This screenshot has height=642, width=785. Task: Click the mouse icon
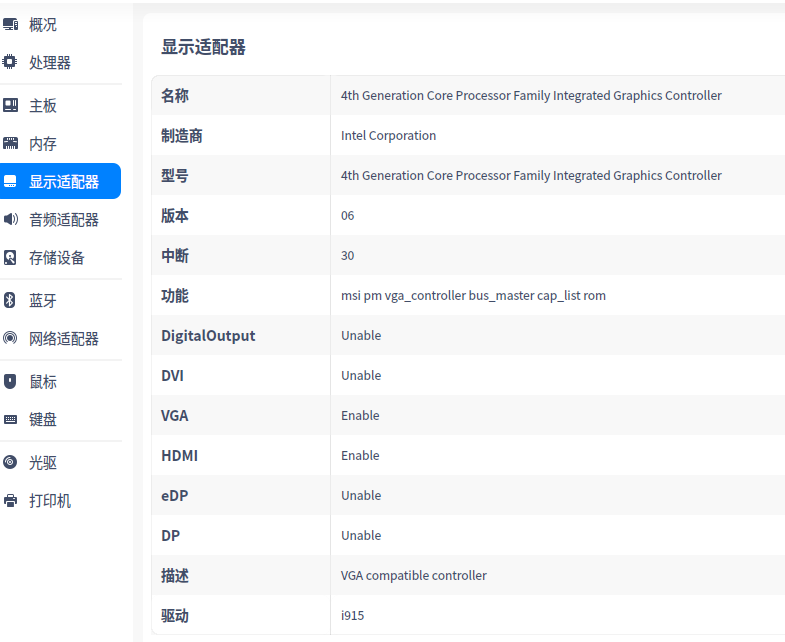10,382
